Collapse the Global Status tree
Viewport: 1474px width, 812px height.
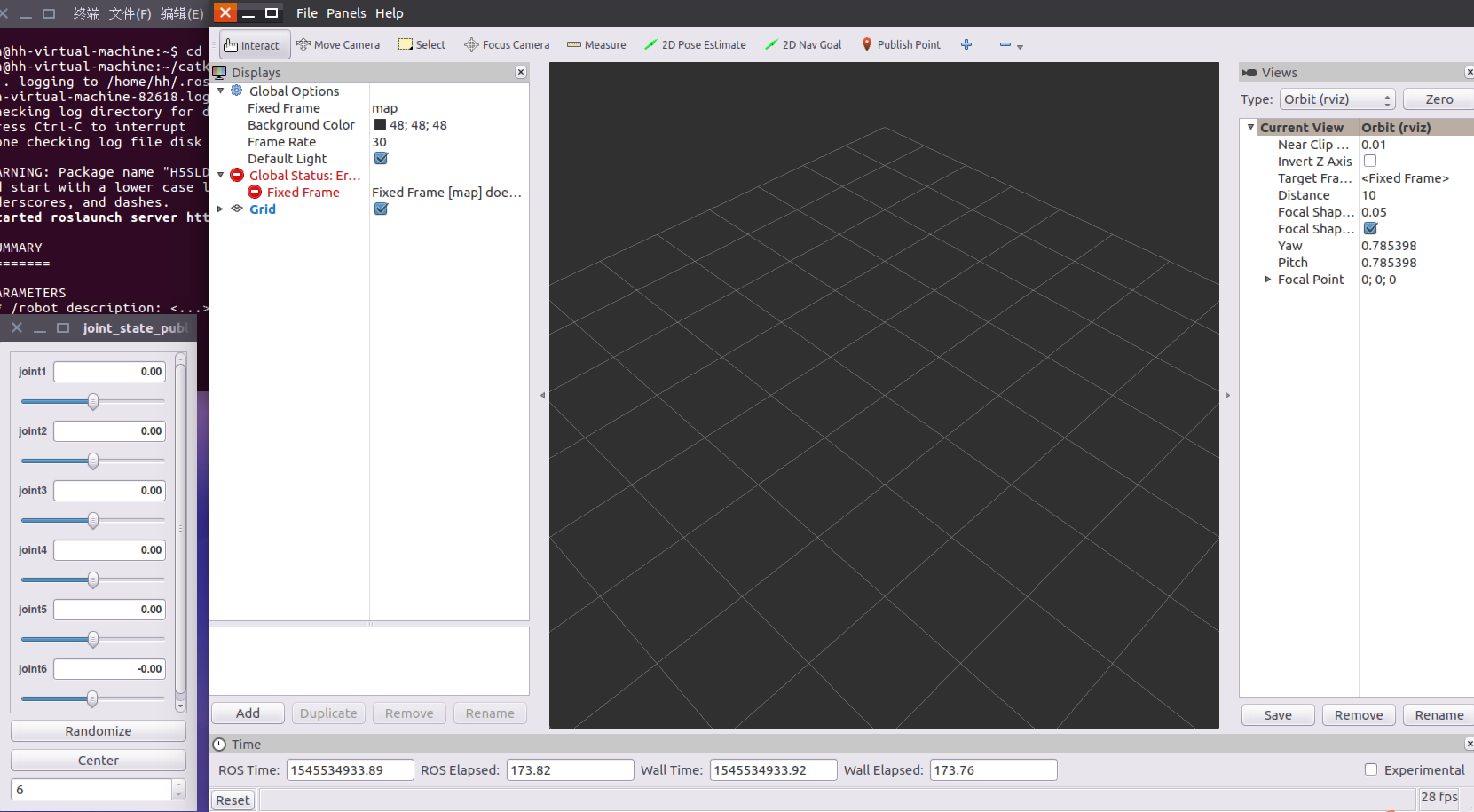coord(221,176)
